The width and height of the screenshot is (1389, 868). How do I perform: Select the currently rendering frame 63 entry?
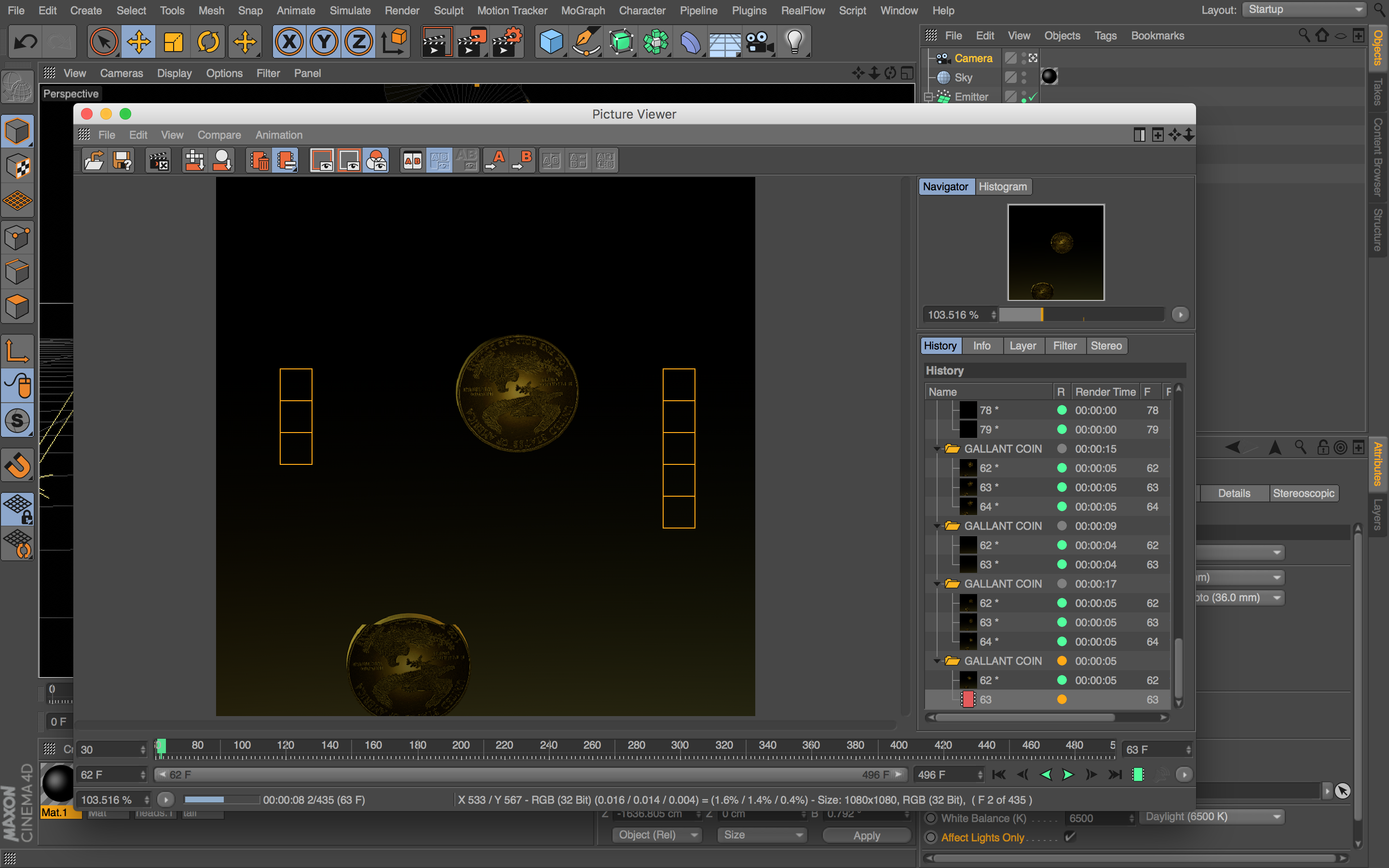pos(1048,699)
